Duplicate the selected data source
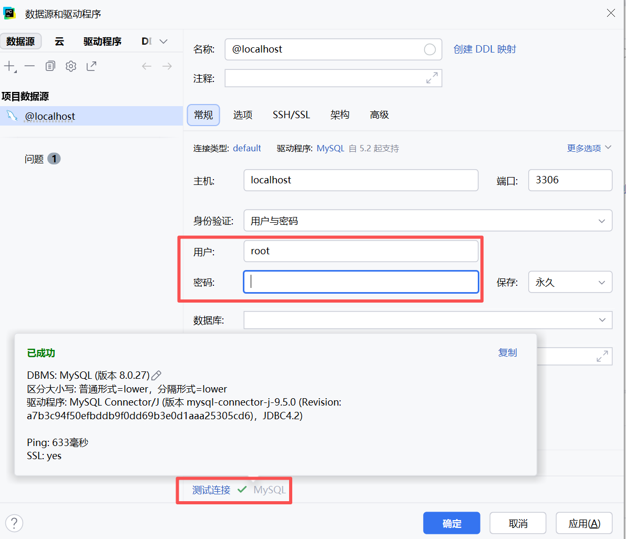The width and height of the screenshot is (626, 539). tap(50, 66)
